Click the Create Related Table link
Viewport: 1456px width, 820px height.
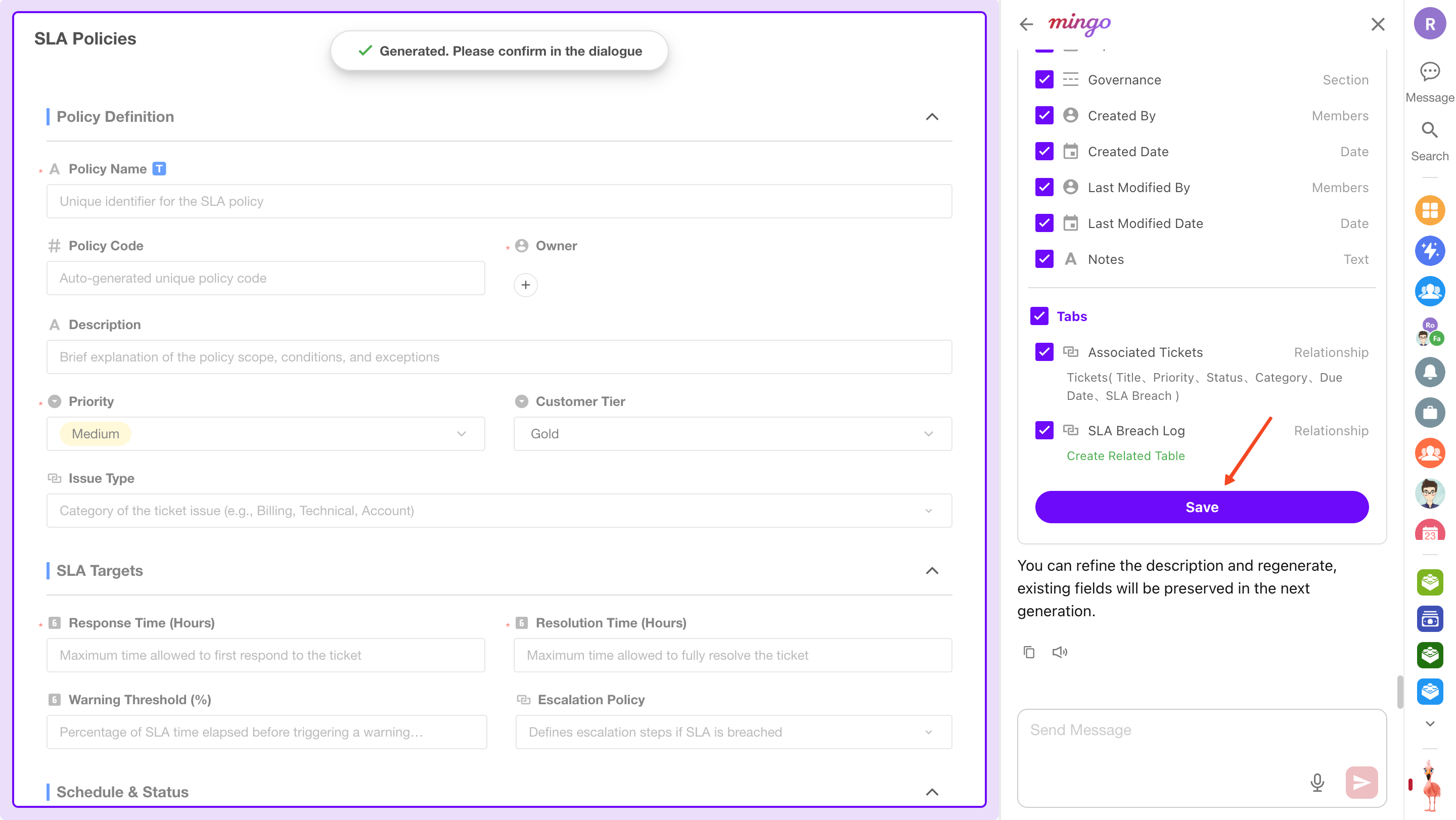(1125, 455)
